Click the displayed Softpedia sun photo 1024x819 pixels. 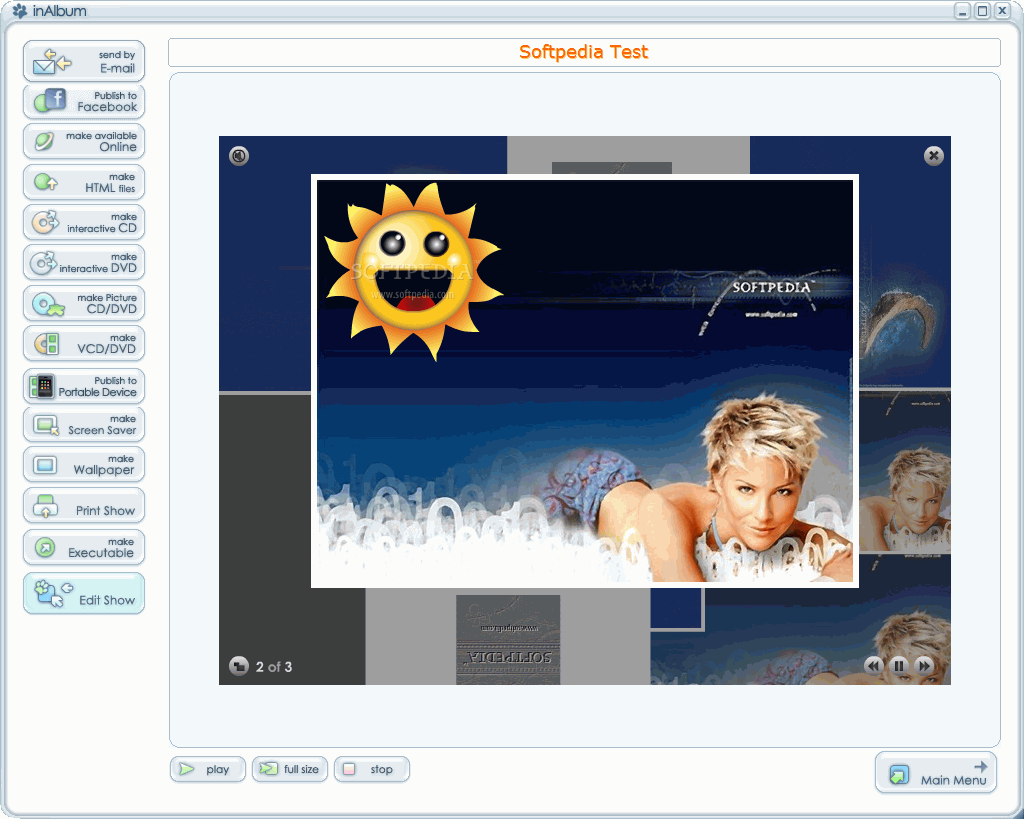click(x=584, y=381)
